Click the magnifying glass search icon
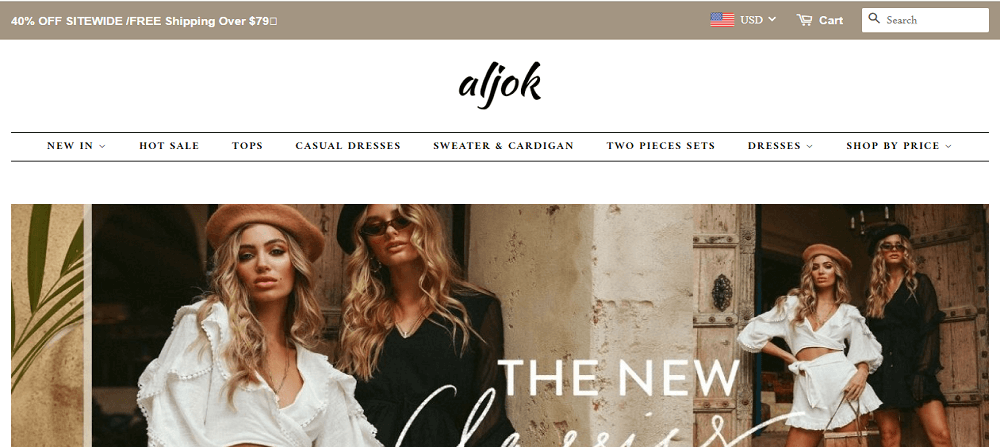Viewport: 1000px width, 447px height. coord(874,18)
